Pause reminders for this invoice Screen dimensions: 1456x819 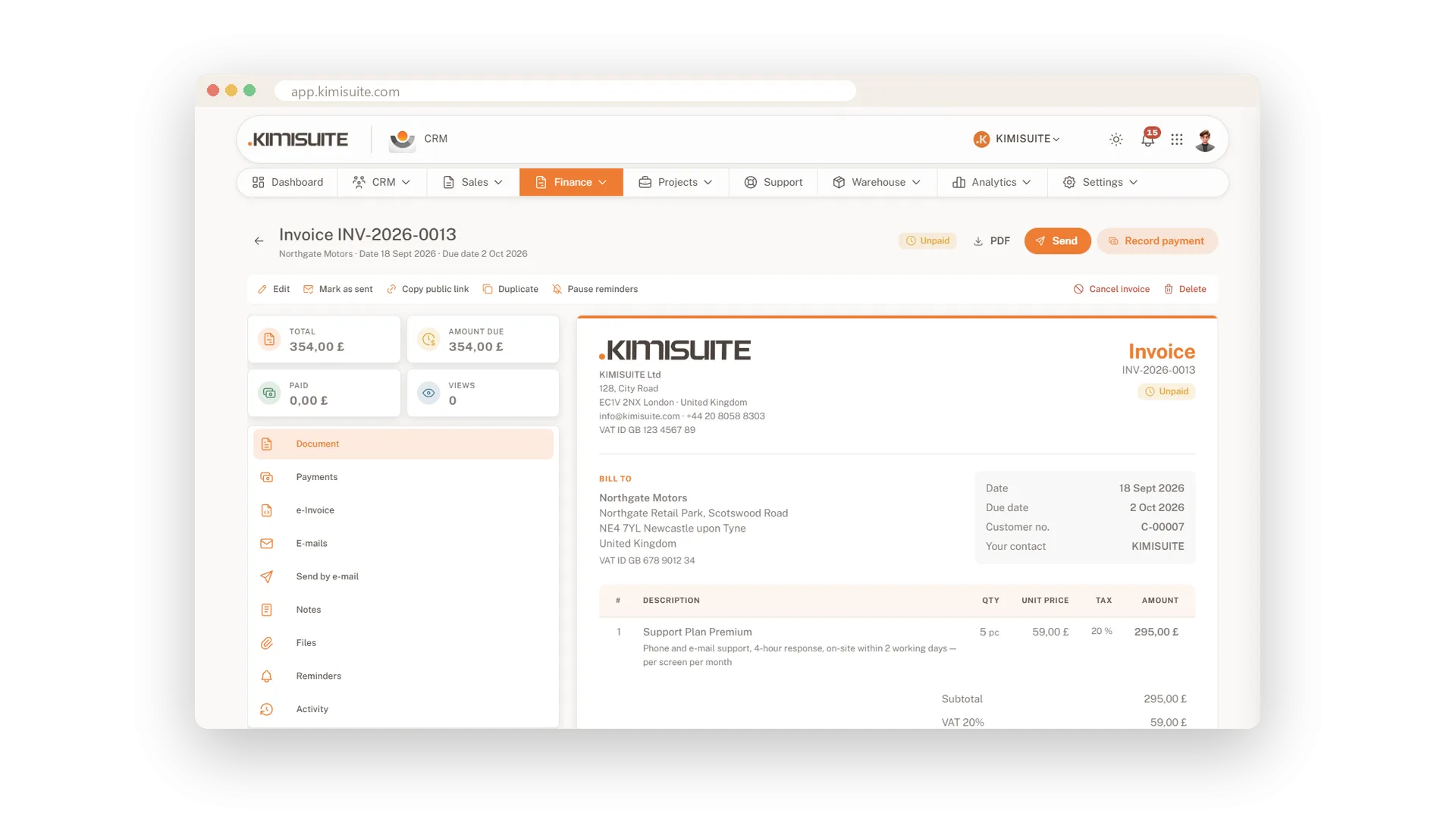click(x=595, y=290)
